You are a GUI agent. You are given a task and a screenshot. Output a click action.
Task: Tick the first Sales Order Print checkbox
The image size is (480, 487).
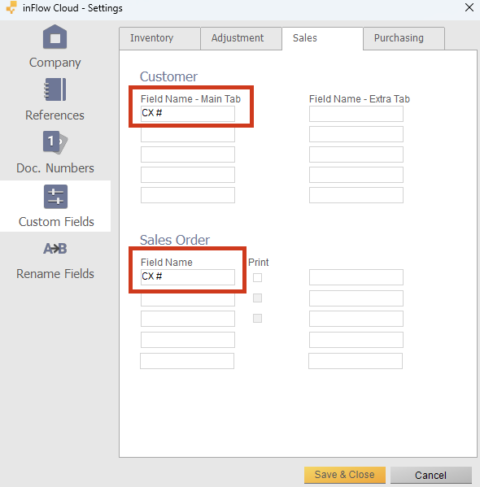tap(257, 277)
